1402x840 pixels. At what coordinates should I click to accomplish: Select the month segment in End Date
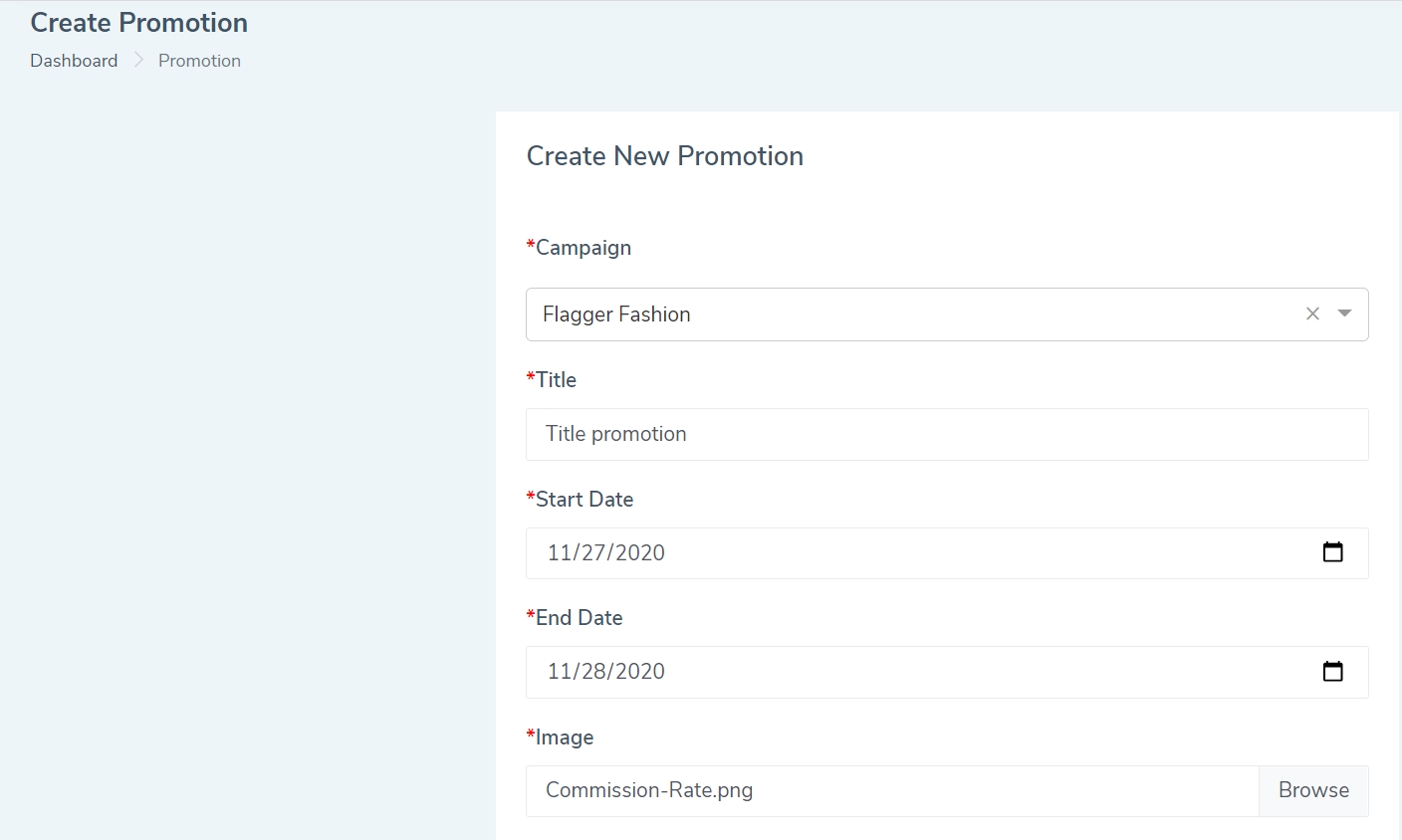tap(558, 672)
